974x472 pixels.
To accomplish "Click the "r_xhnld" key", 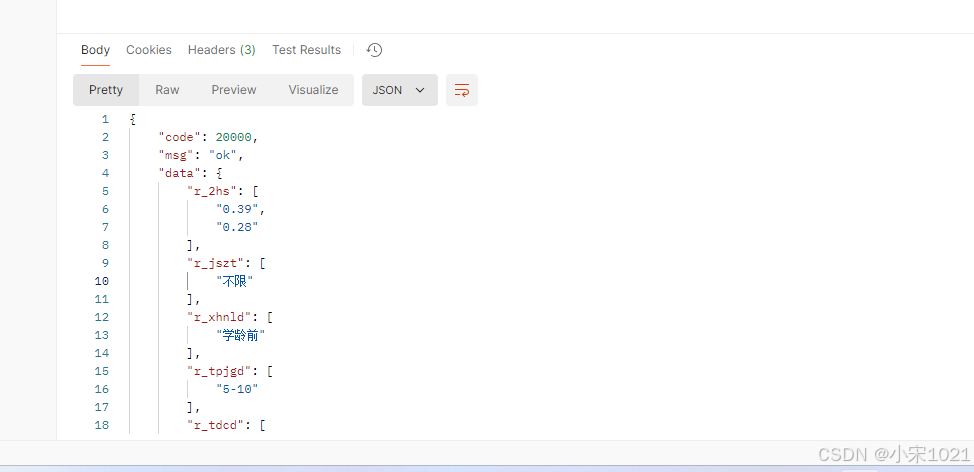I will pos(220,317).
